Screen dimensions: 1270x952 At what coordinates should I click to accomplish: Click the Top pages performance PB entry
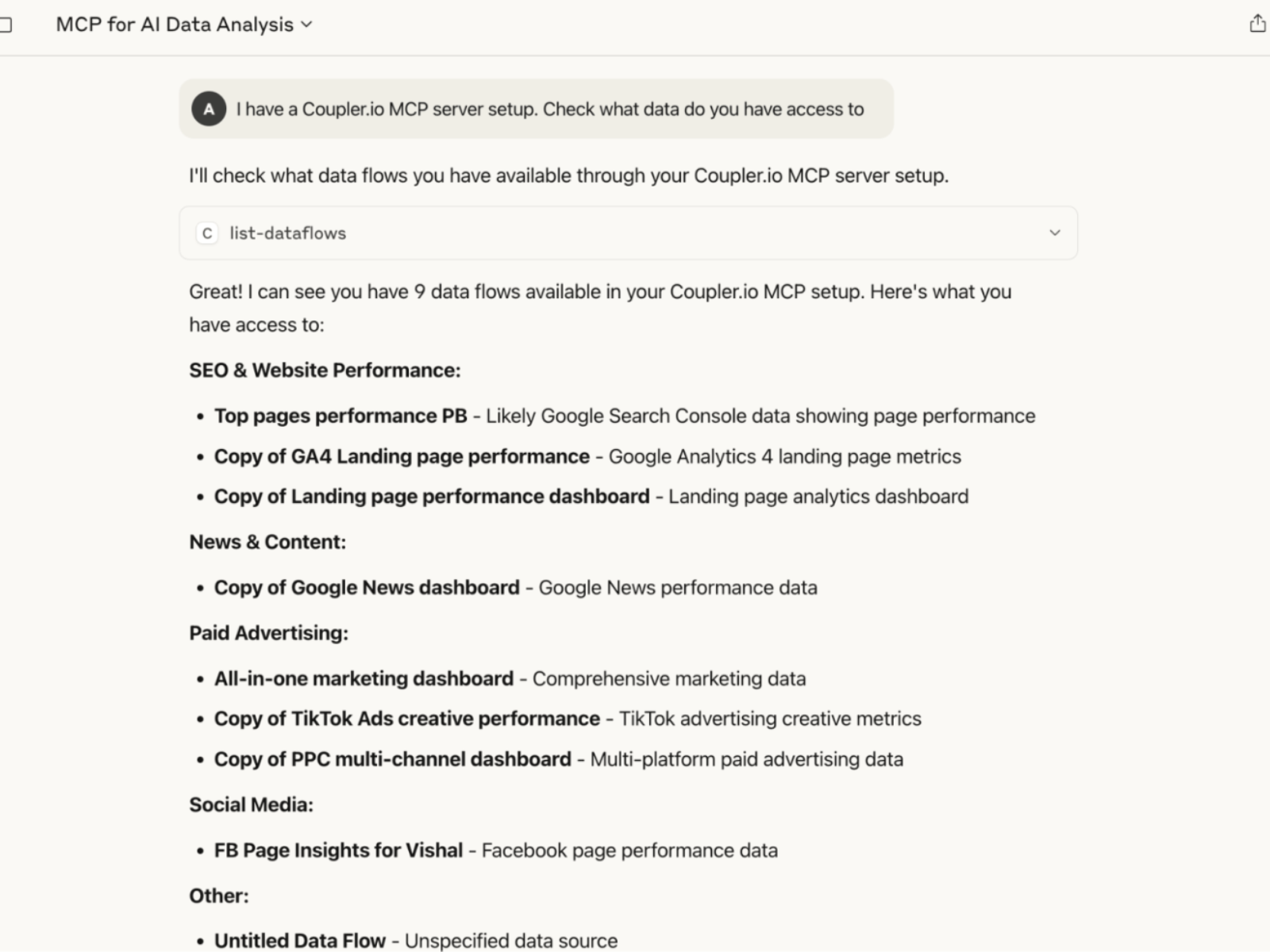(x=340, y=416)
